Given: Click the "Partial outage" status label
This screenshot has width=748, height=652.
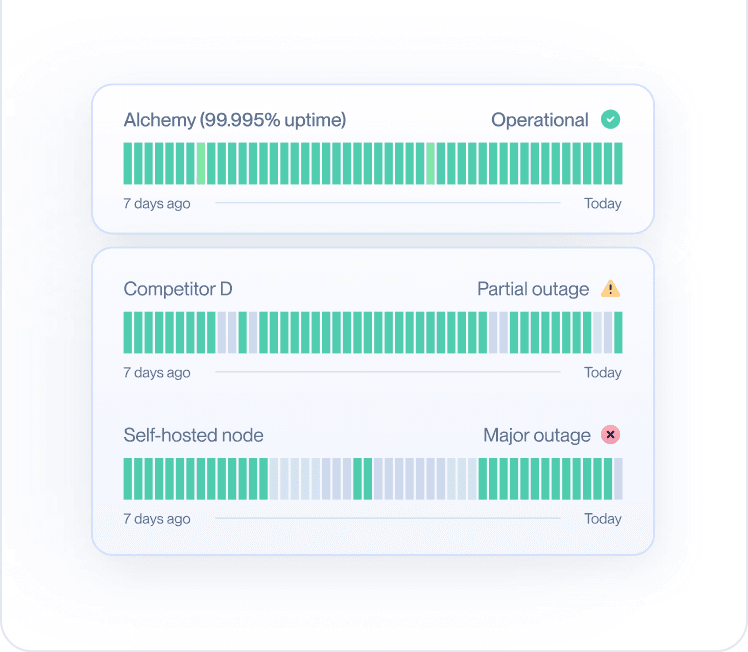Looking at the screenshot, I should pyautogui.click(x=533, y=289).
